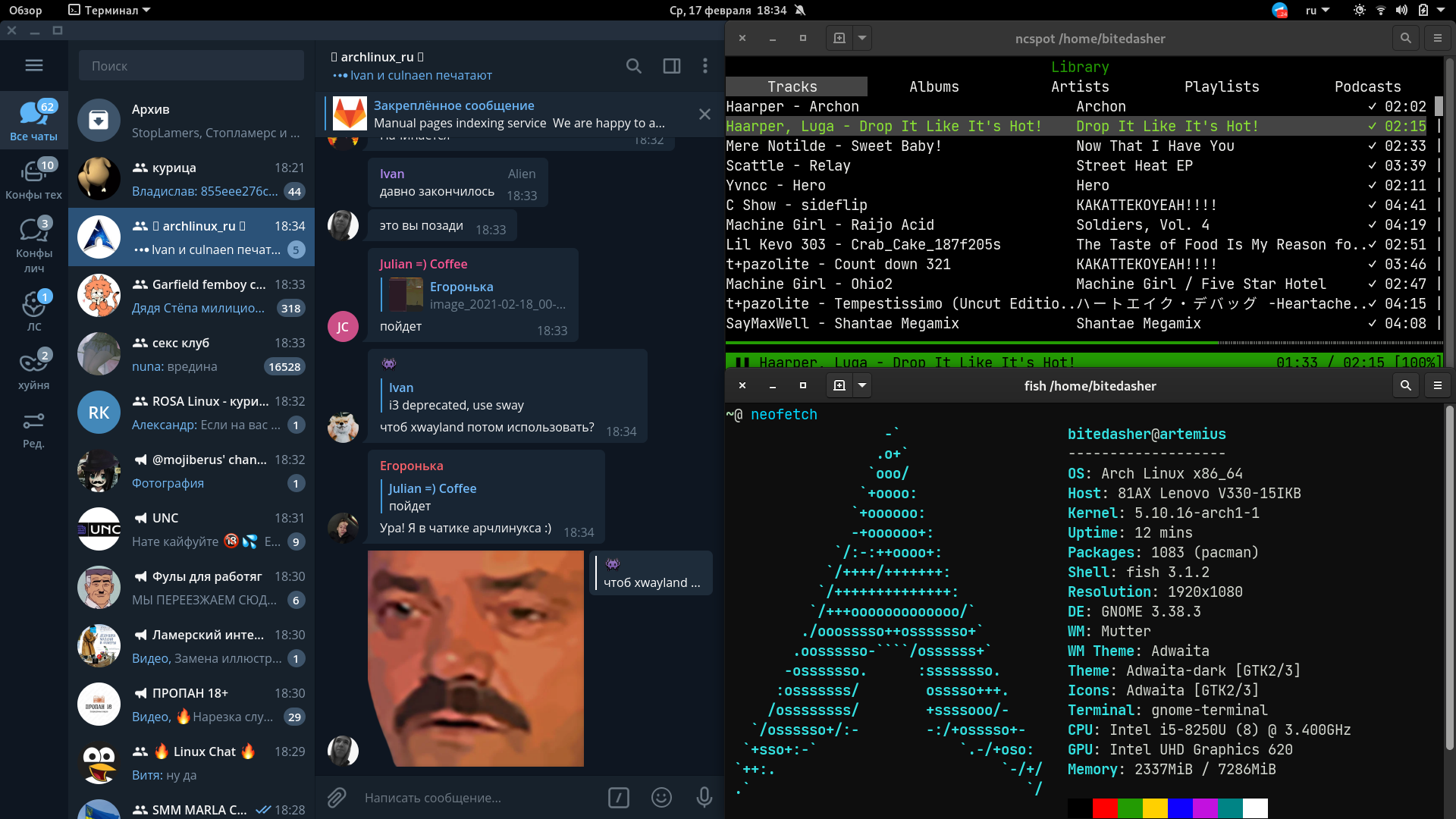1456x819 pixels.
Task: Switch to the Albums tab in ncspot
Action: 934,86
